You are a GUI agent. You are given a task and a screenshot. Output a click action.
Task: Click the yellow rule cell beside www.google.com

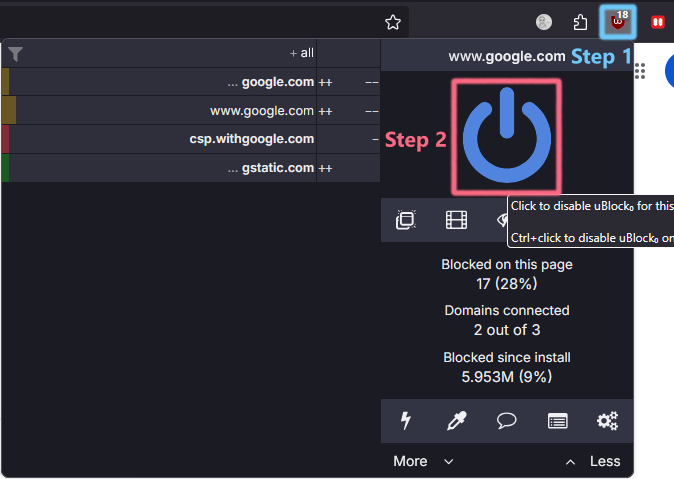click(9, 111)
